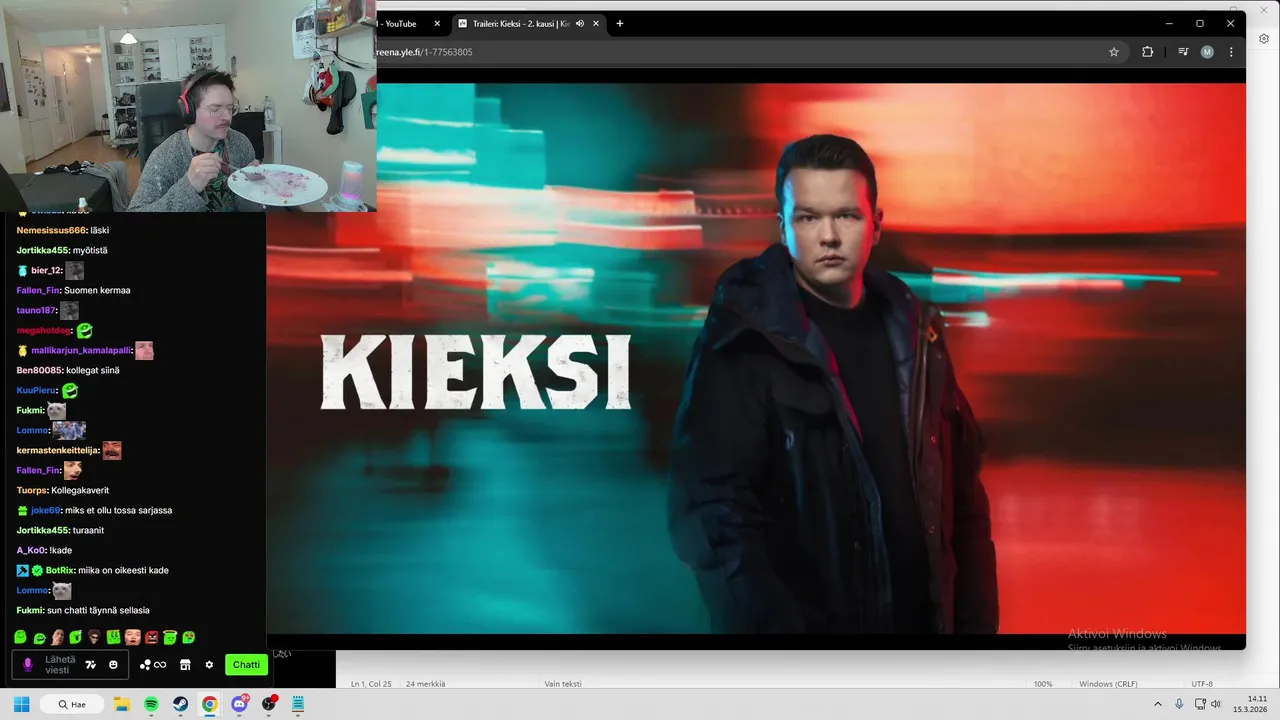Viewport: 1280px width, 720px height.
Task: Pick the angry red face emote
Action: (152, 637)
